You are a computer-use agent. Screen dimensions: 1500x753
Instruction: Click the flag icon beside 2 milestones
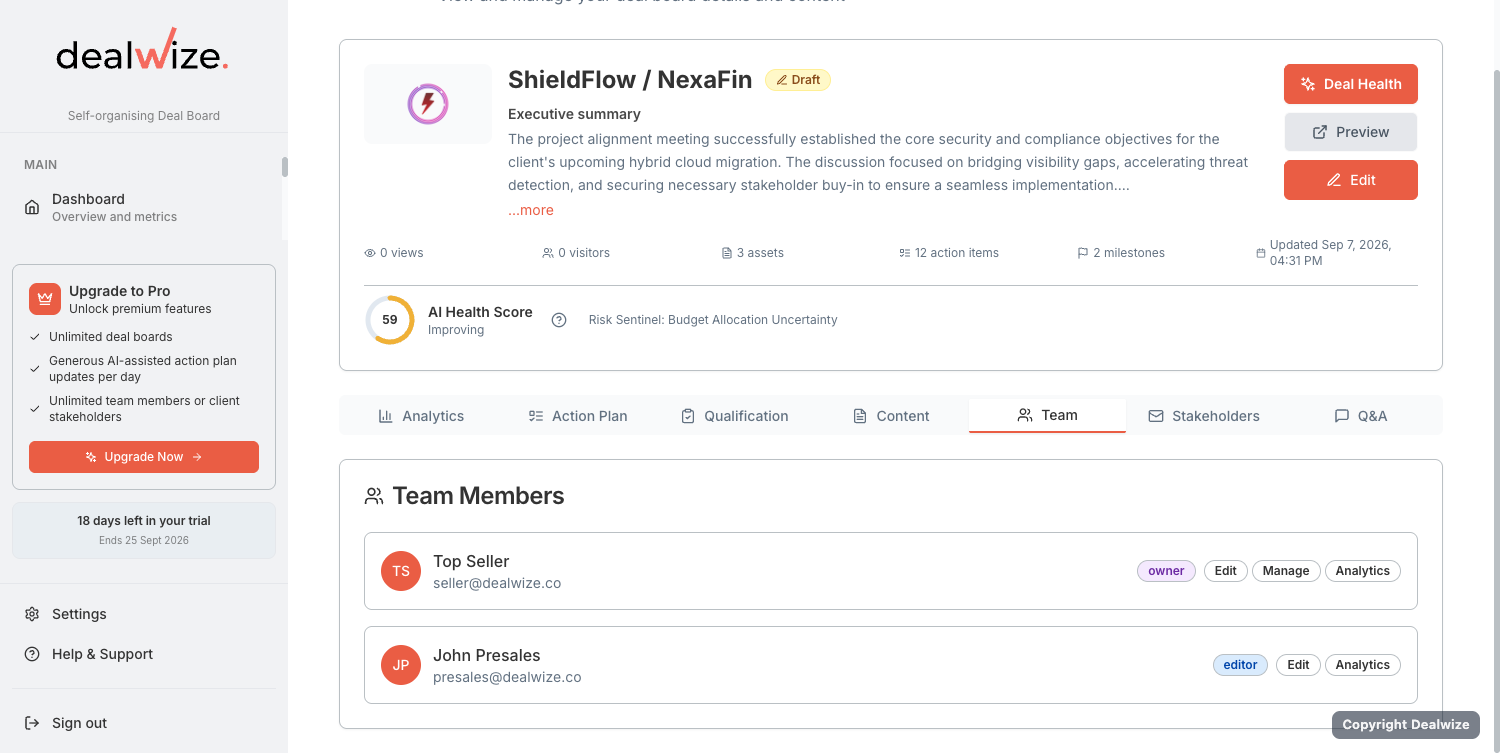click(x=1083, y=253)
